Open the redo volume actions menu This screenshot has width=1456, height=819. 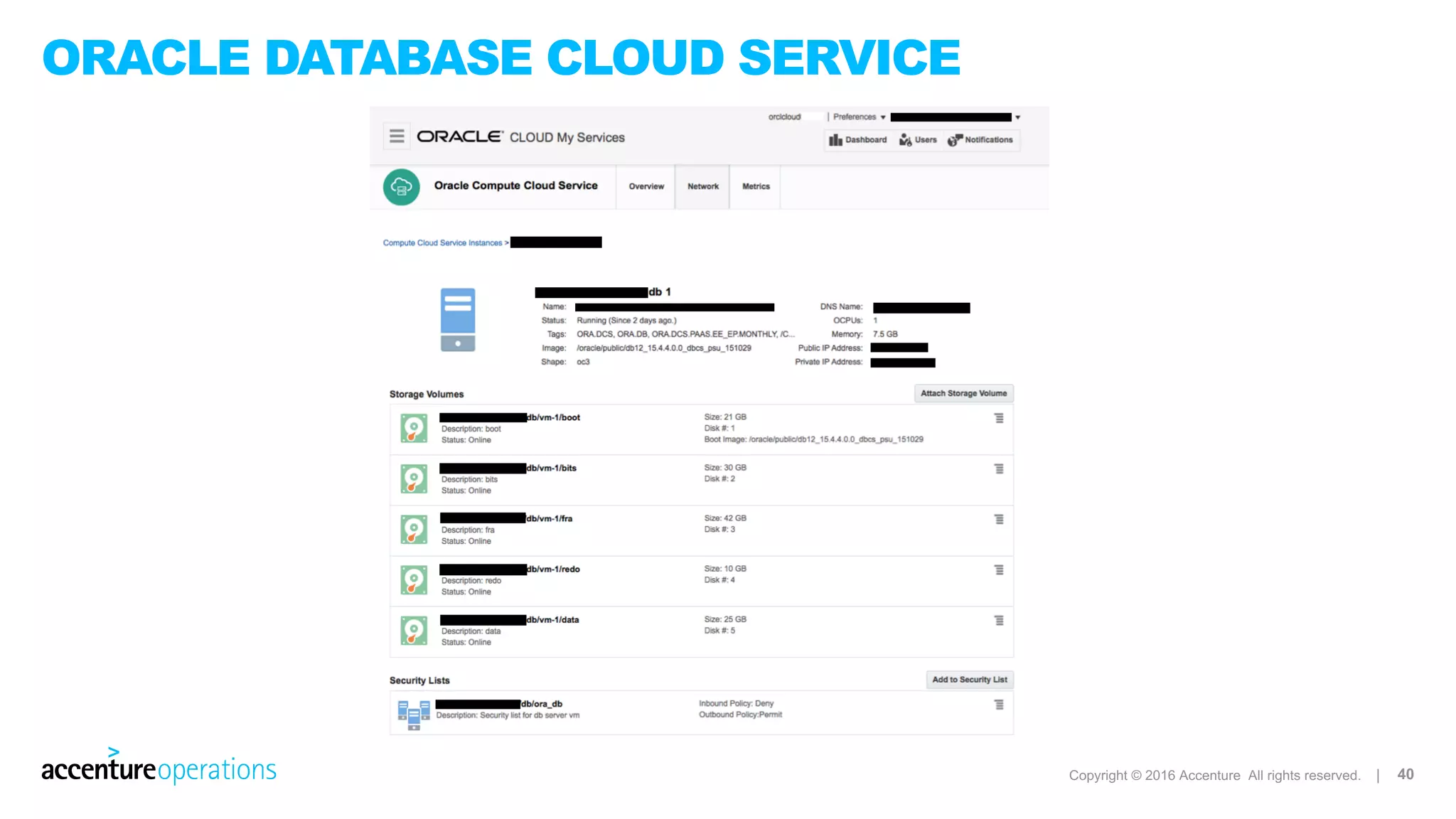point(999,569)
